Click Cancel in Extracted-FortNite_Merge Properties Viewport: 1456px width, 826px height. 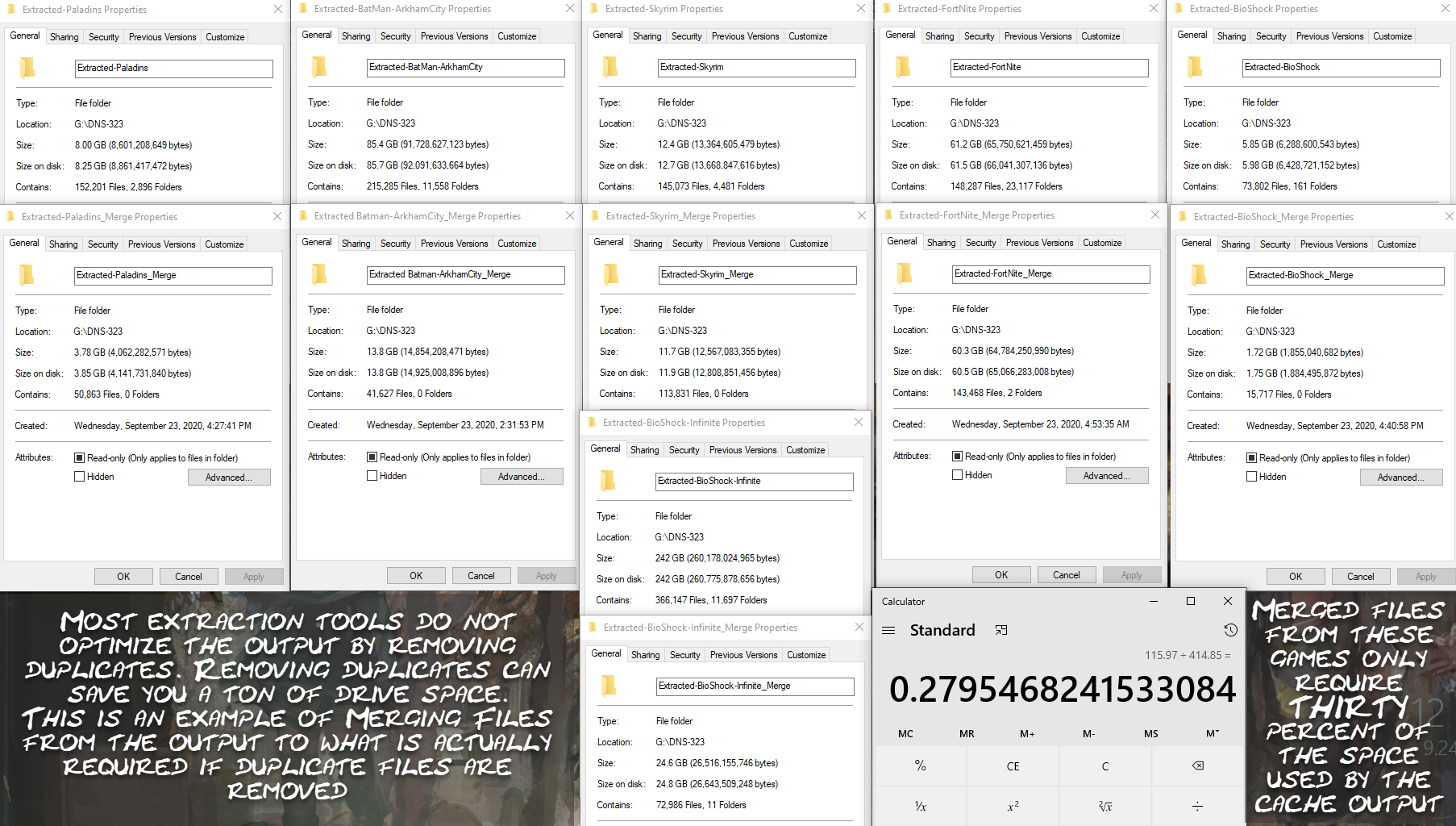click(x=1066, y=575)
